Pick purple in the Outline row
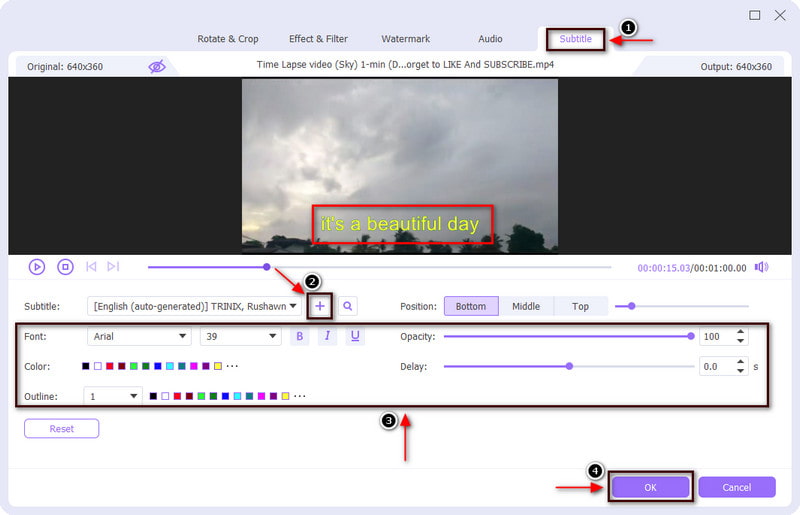 pyautogui.click(x=273, y=396)
